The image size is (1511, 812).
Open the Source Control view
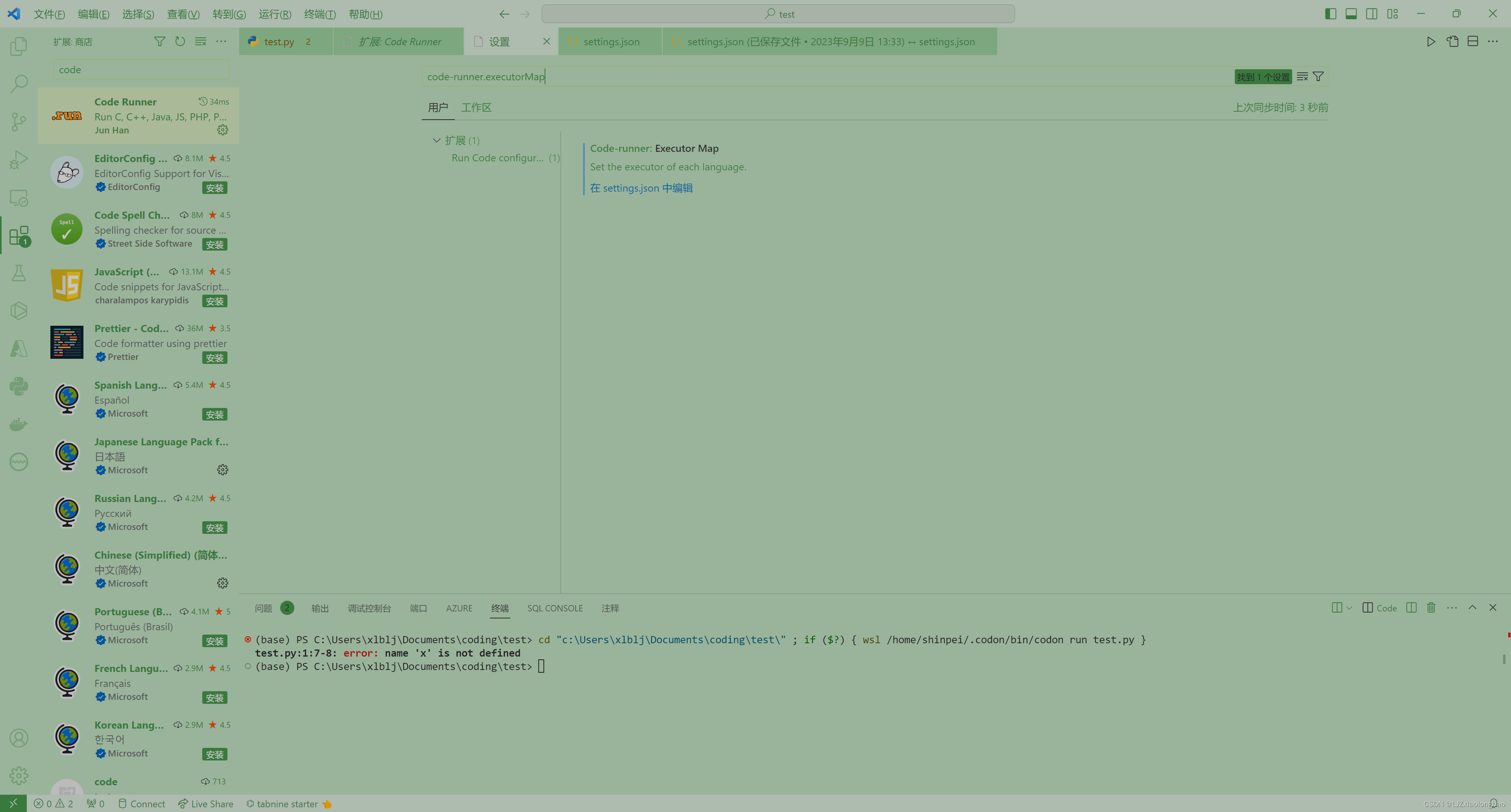point(19,121)
